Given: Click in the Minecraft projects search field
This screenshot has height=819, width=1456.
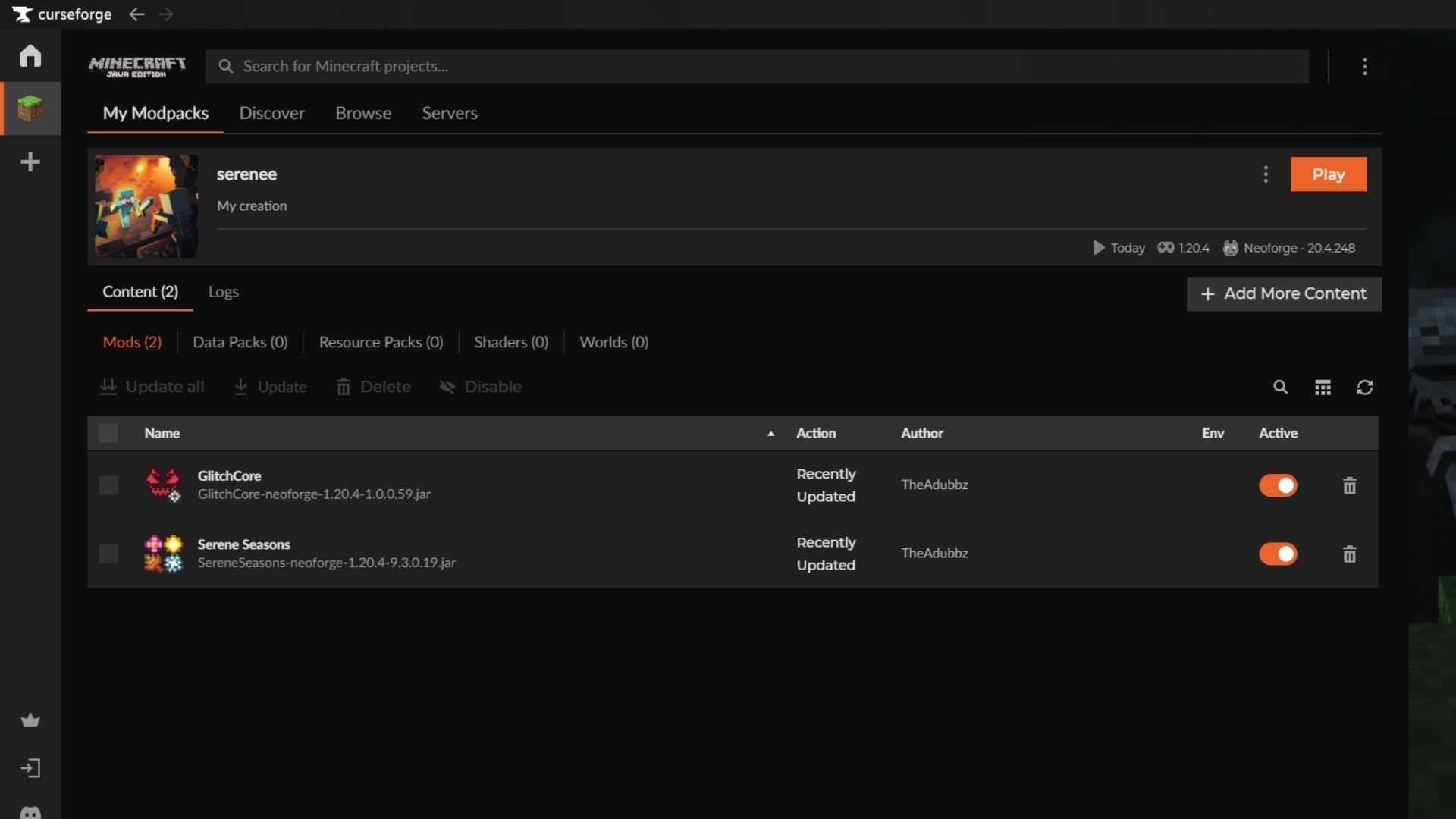Looking at the screenshot, I should pyautogui.click(x=758, y=67).
